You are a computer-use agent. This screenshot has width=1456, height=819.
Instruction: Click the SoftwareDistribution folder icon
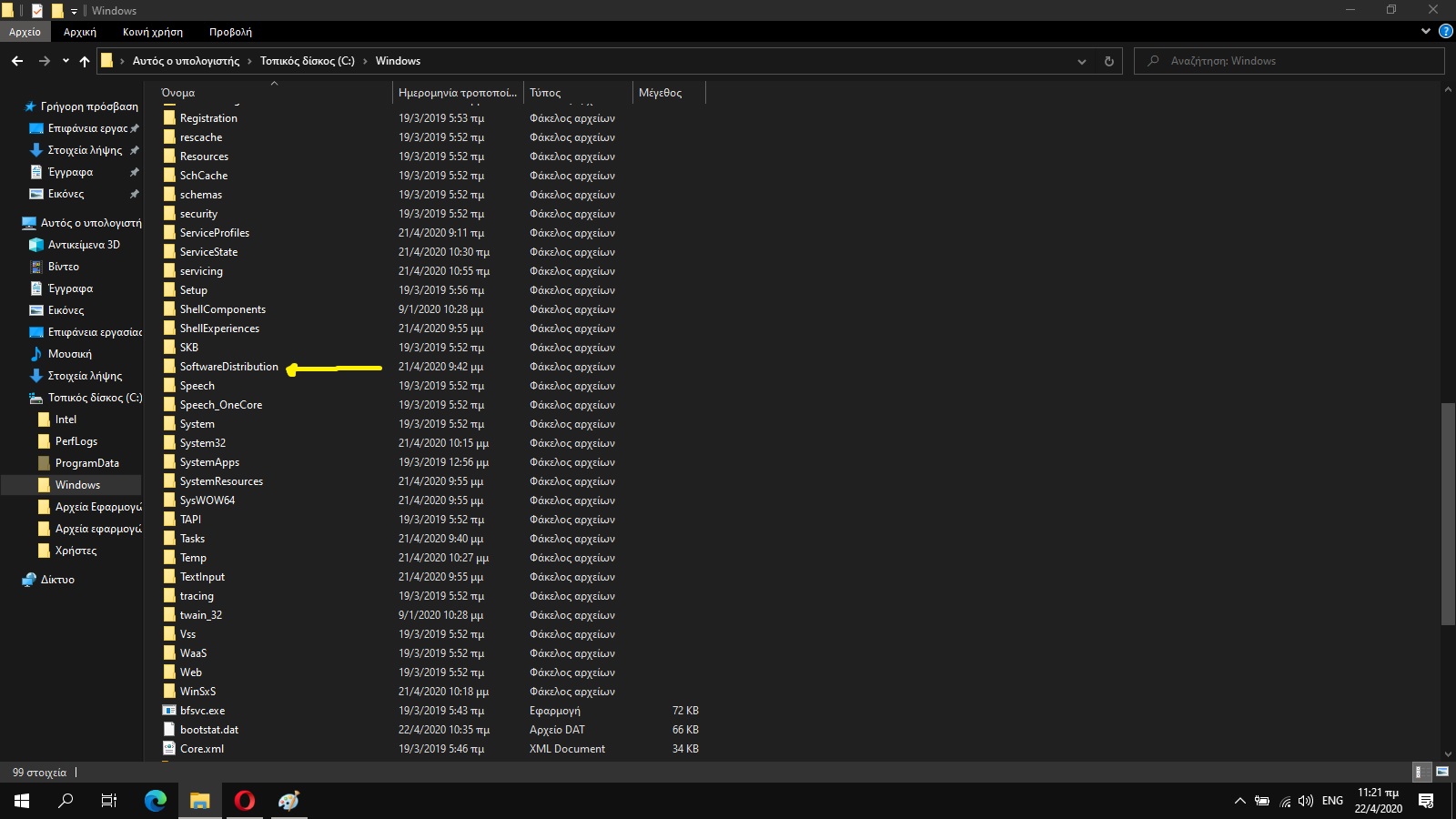click(169, 367)
